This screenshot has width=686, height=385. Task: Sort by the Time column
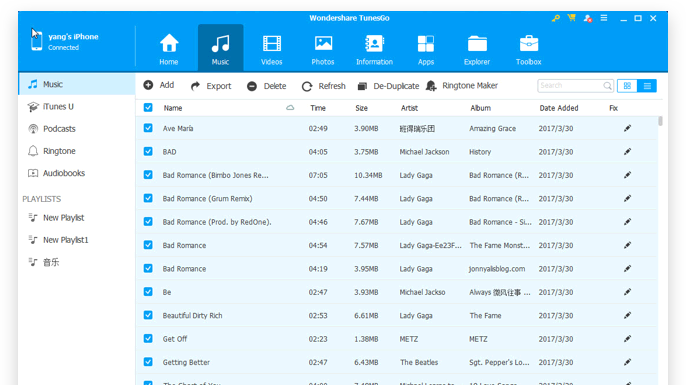point(318,108)
